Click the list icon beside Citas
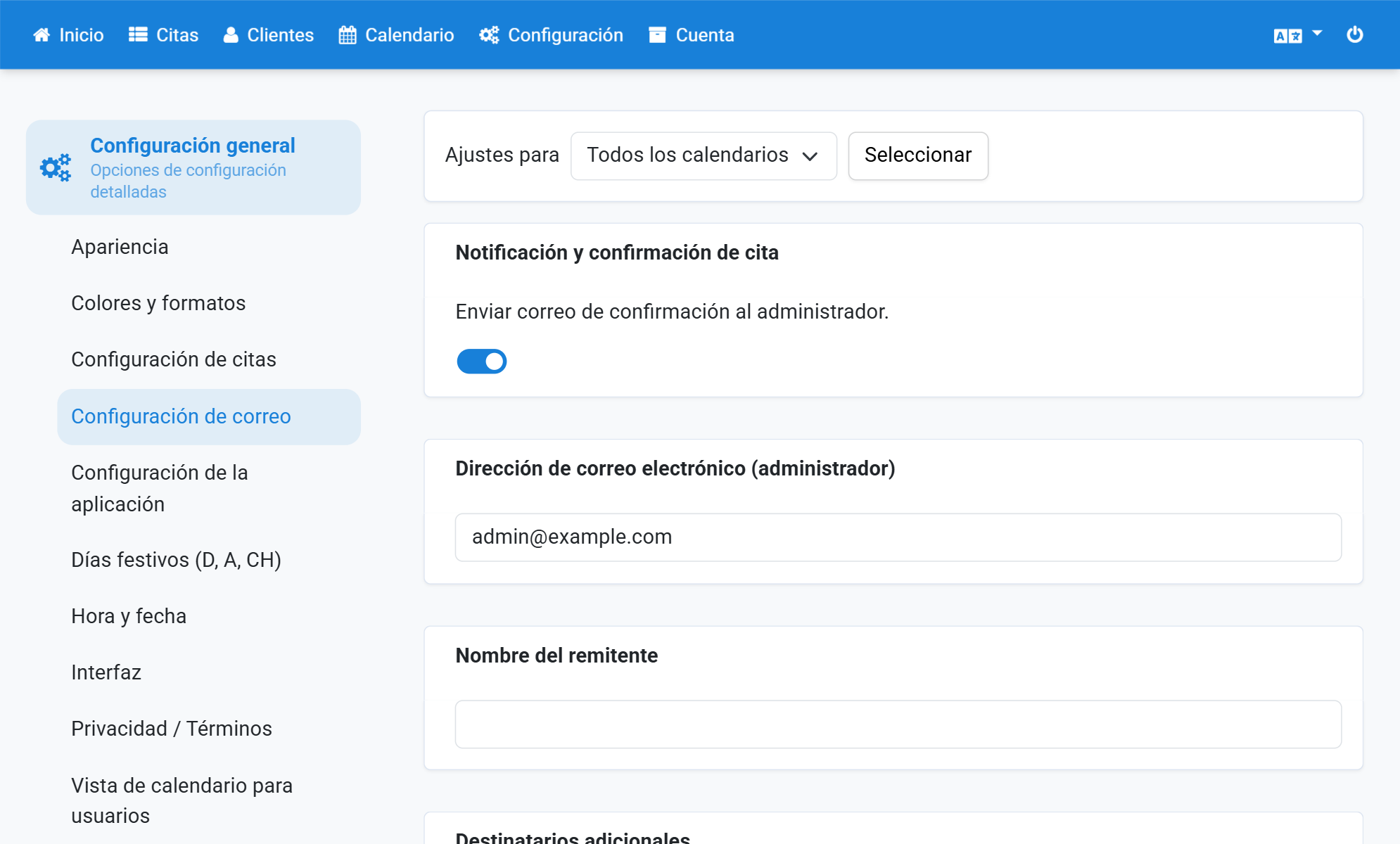This screenshot has width=1400, height=844. point(138,35)
